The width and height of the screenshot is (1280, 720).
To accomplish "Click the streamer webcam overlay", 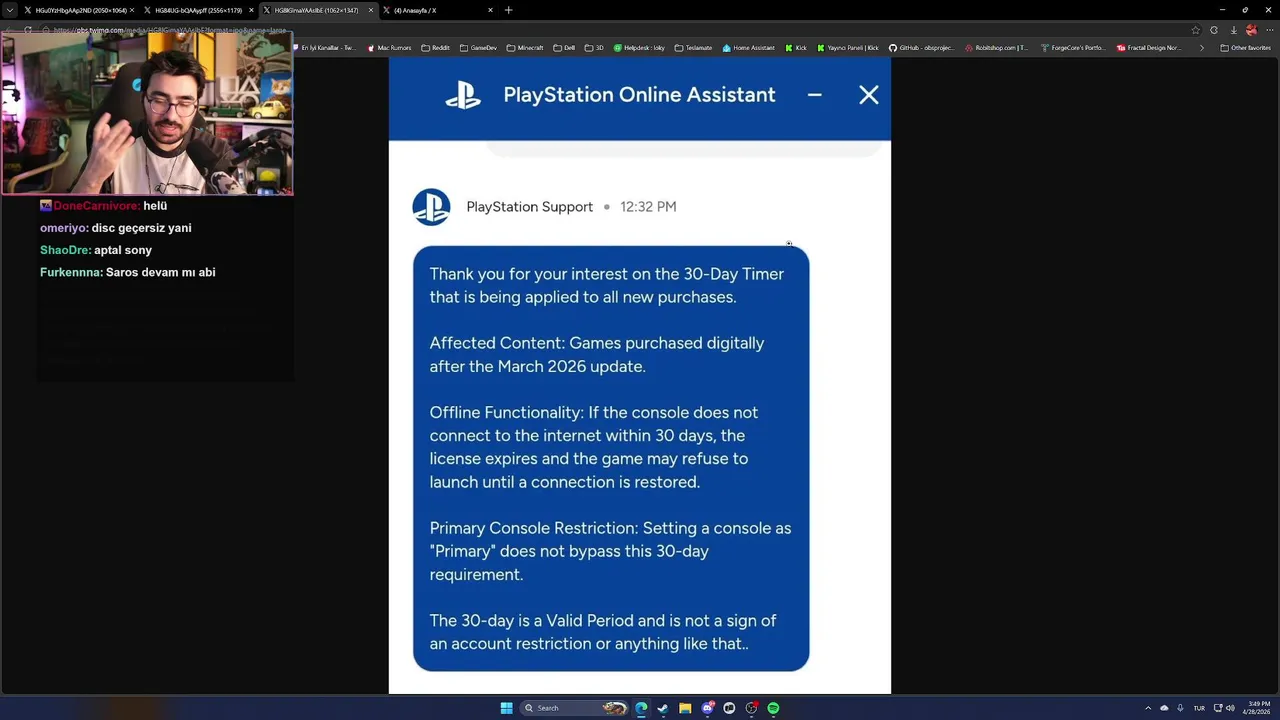I will point(147,113).
